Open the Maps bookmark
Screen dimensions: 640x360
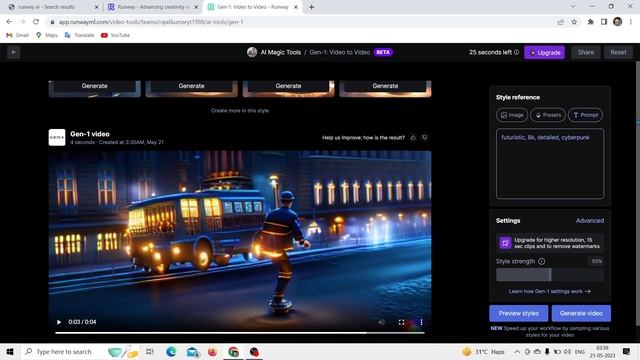point(47,35)
